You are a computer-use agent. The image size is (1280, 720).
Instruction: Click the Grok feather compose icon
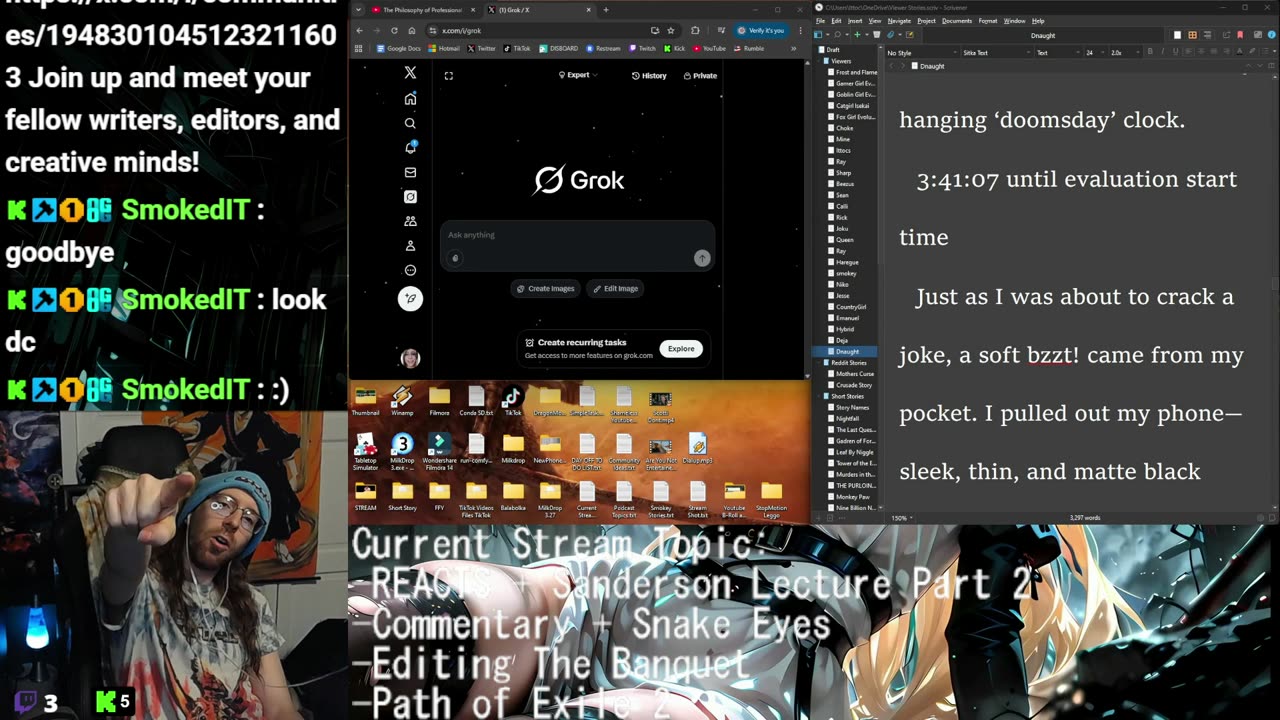410,298
